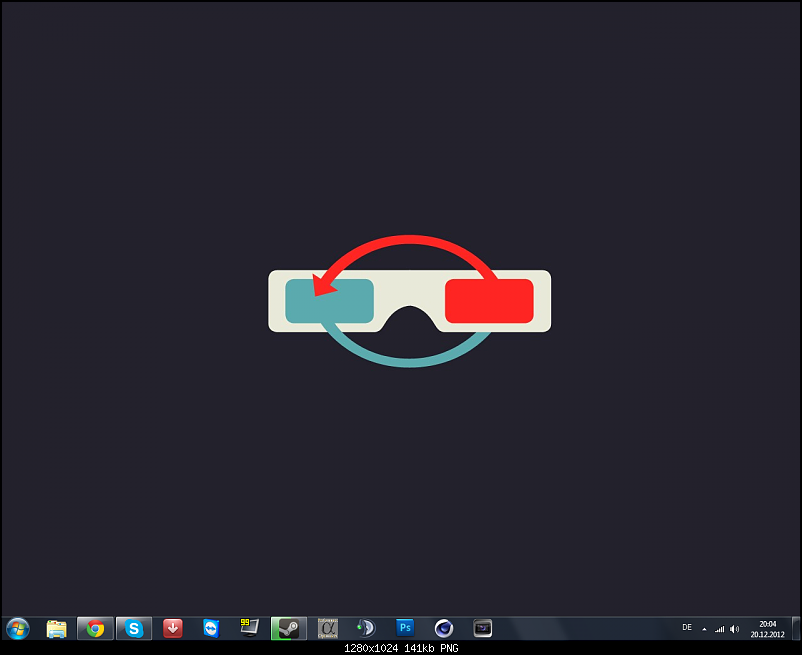Show hidden system tray icons
The height and width of the screenshot is (655, 802).
click(704, 629)
